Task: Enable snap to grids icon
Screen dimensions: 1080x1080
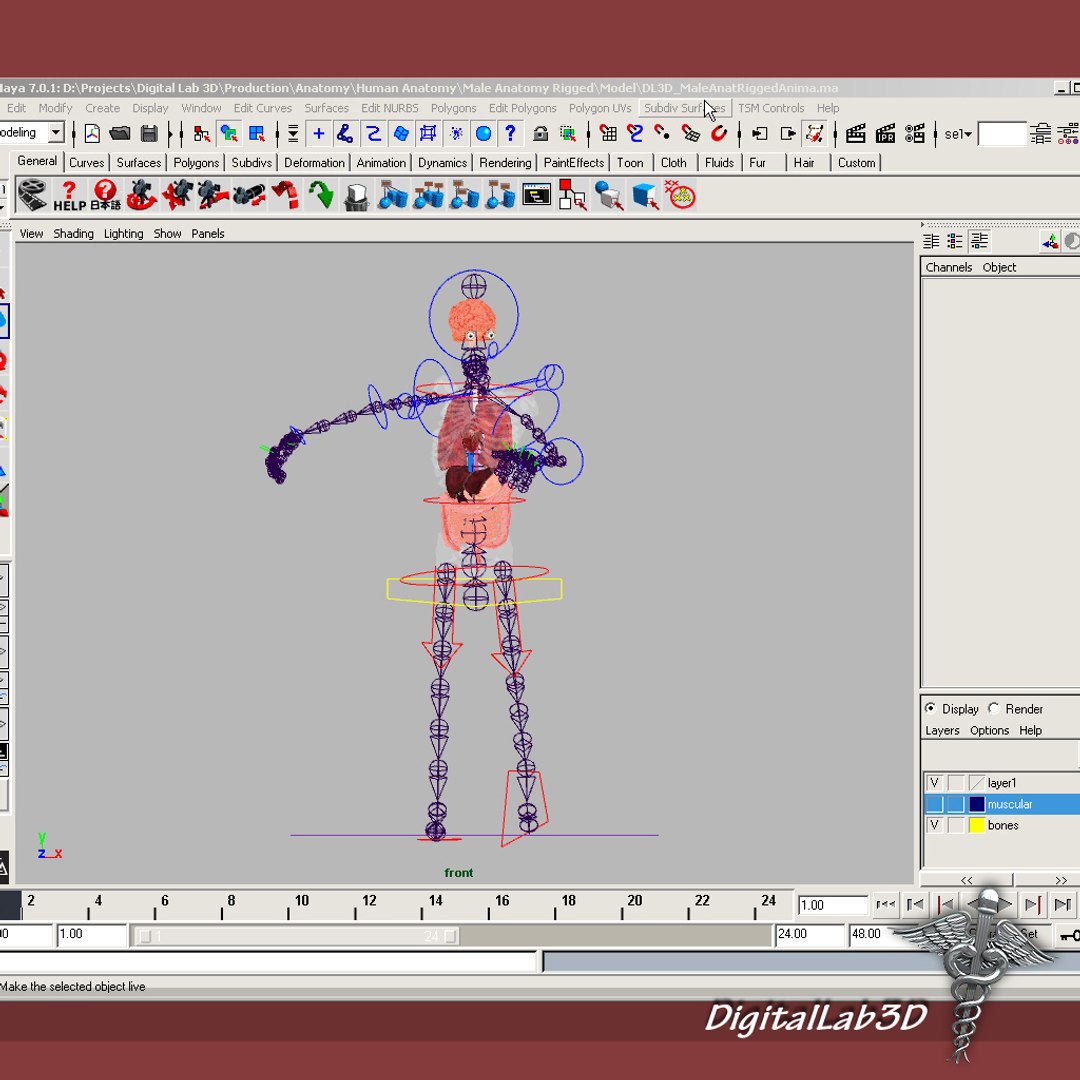Action: (x=608, y=134)
